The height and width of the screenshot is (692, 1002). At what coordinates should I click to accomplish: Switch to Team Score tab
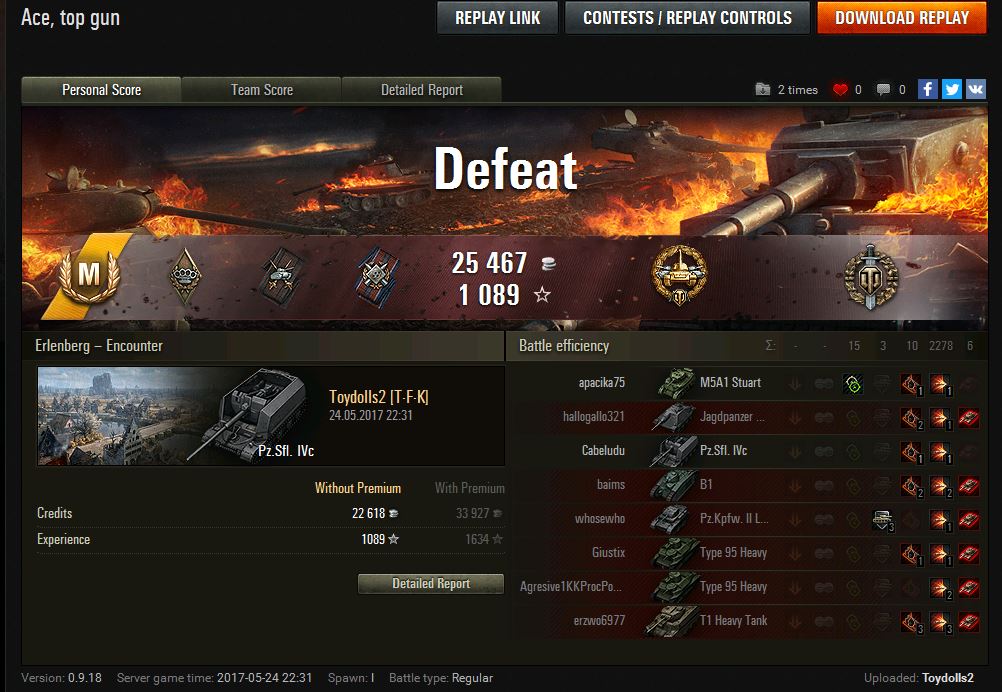pos(261,90)
